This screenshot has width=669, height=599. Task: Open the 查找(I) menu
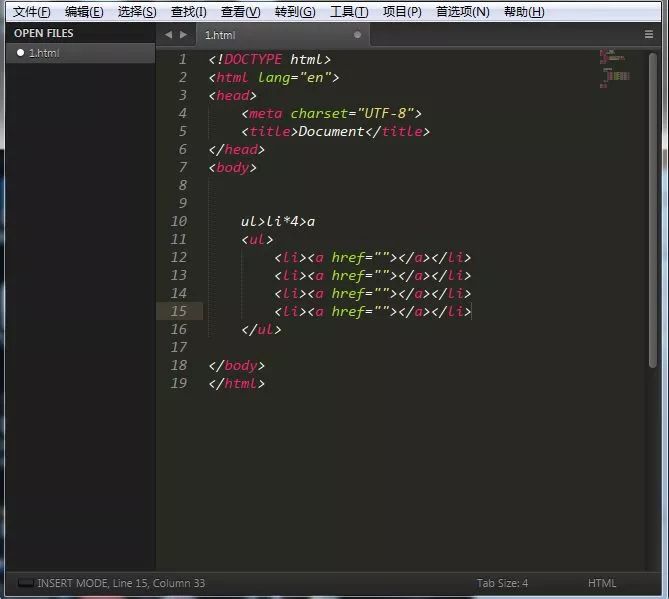(189, 12)
